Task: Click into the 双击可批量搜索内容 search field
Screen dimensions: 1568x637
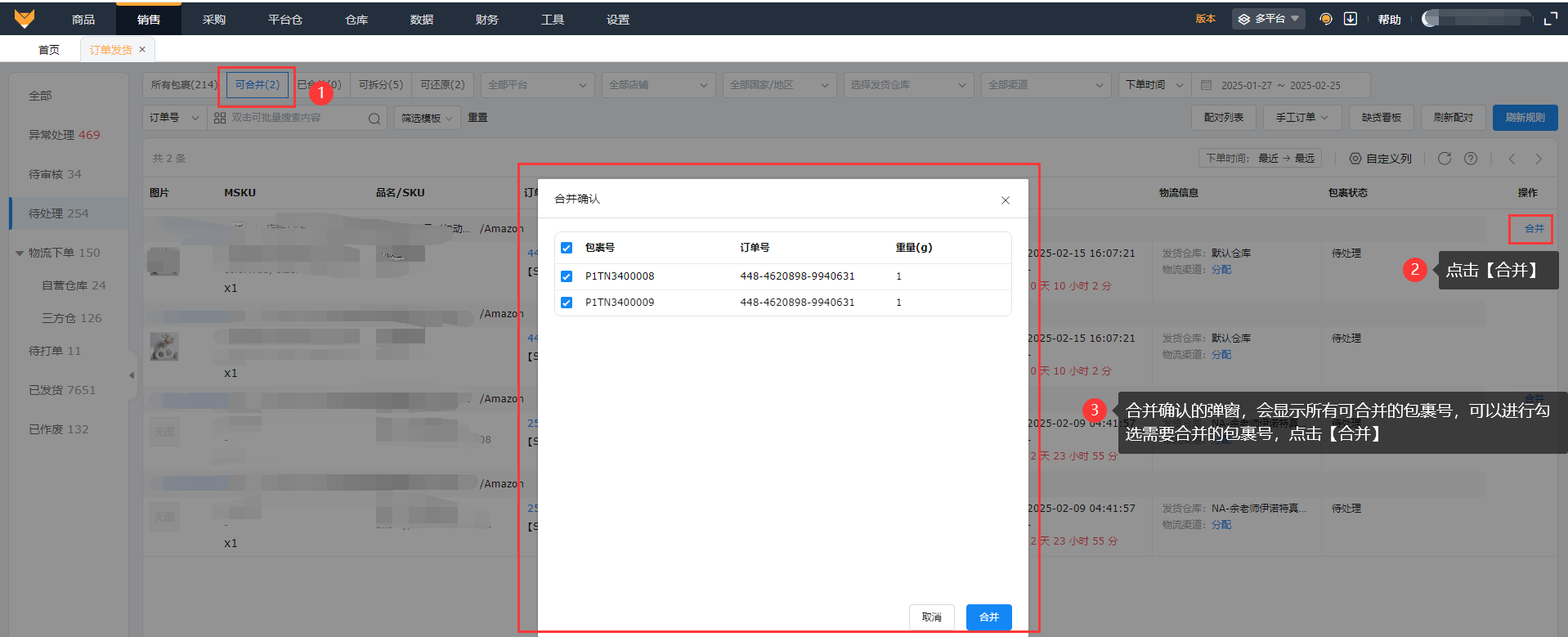Action: coord(298,118)
